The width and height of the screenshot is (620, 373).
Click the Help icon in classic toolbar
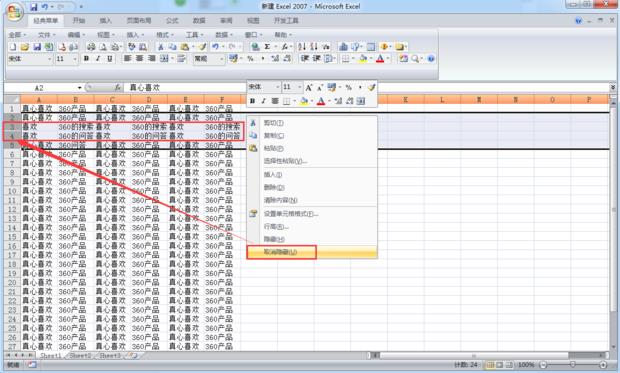(431, 59)
